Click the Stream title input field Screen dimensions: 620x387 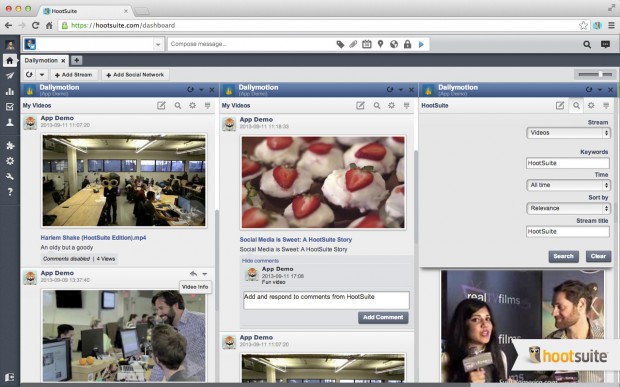(x=568, y=232)
